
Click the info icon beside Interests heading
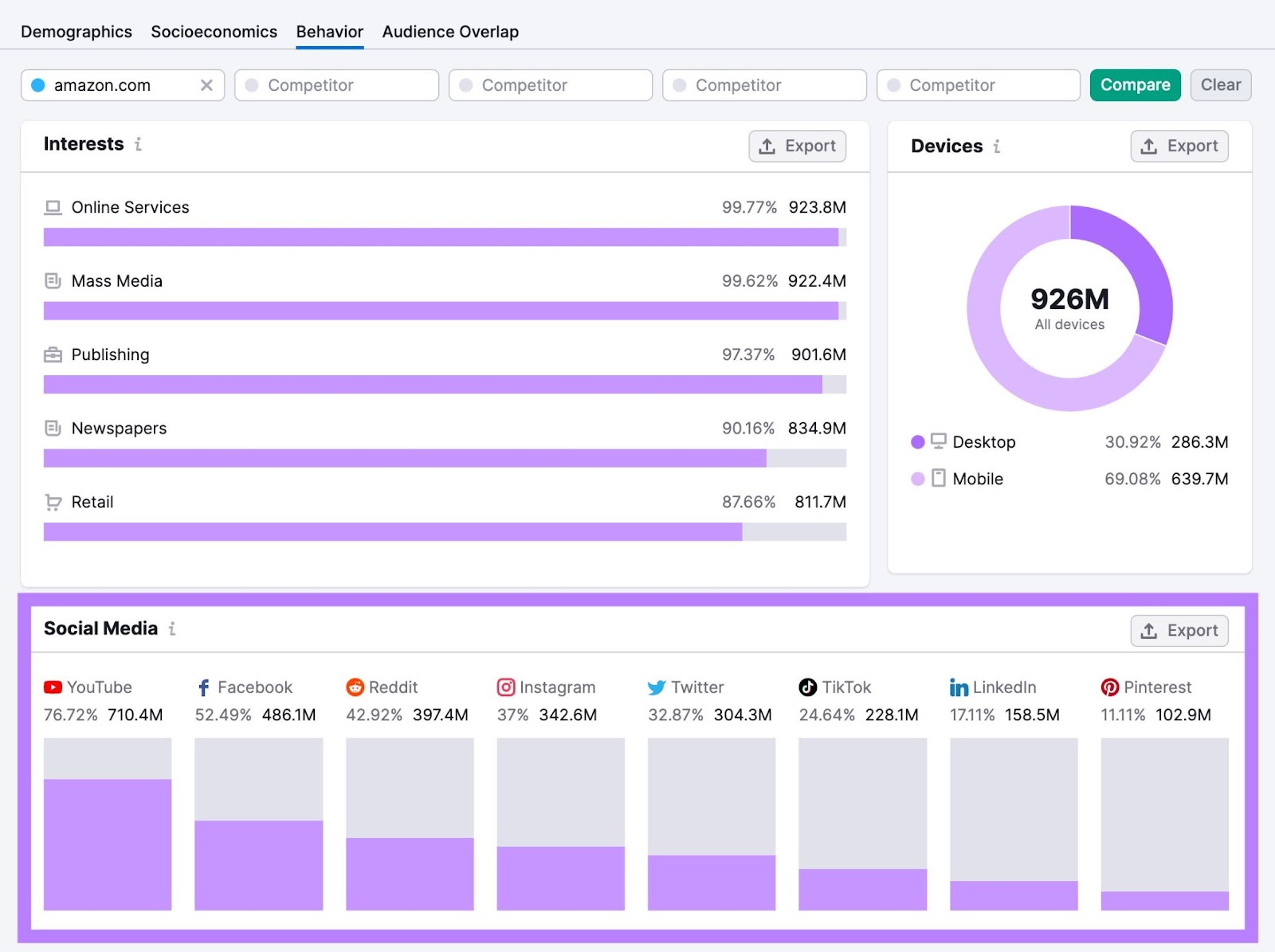click(x=139, y=145)
